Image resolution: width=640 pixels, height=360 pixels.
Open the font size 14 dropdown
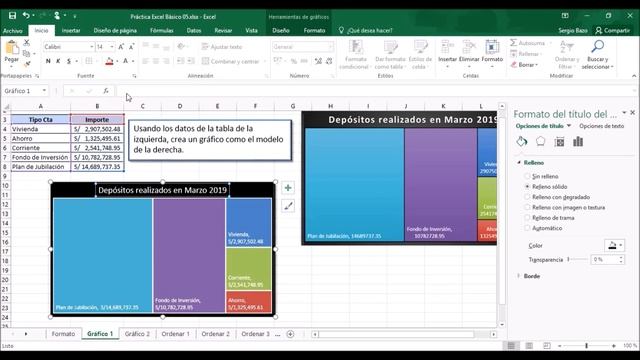(x=111, y=47)
